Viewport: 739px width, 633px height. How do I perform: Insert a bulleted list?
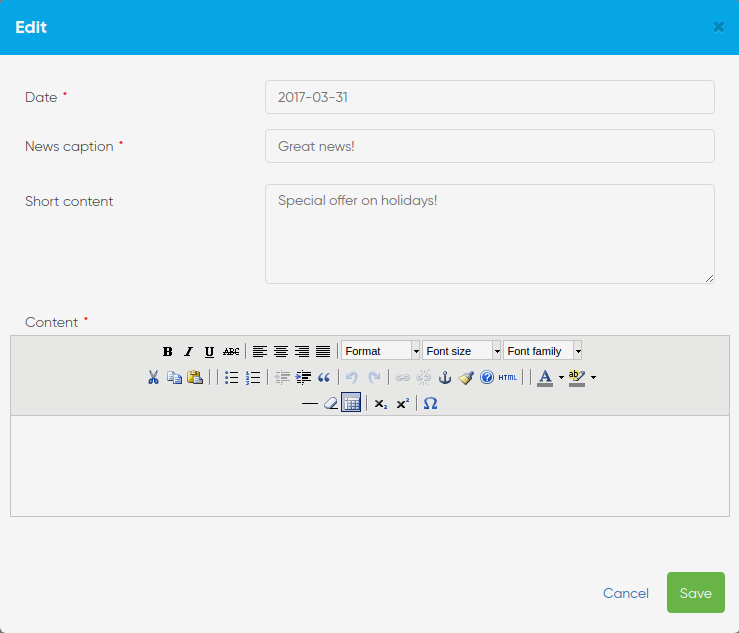pos(231,377)
